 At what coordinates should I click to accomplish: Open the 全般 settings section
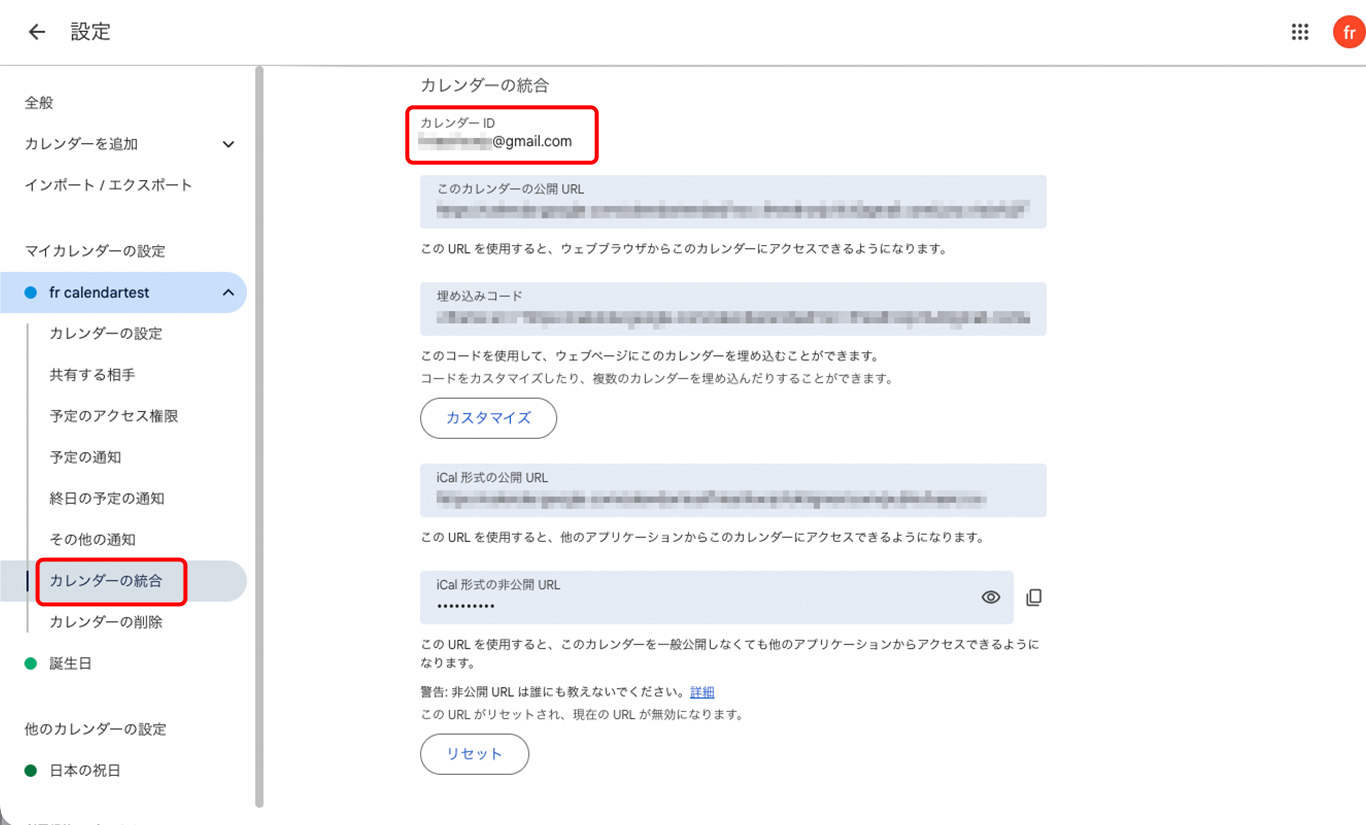pos(39,103)
